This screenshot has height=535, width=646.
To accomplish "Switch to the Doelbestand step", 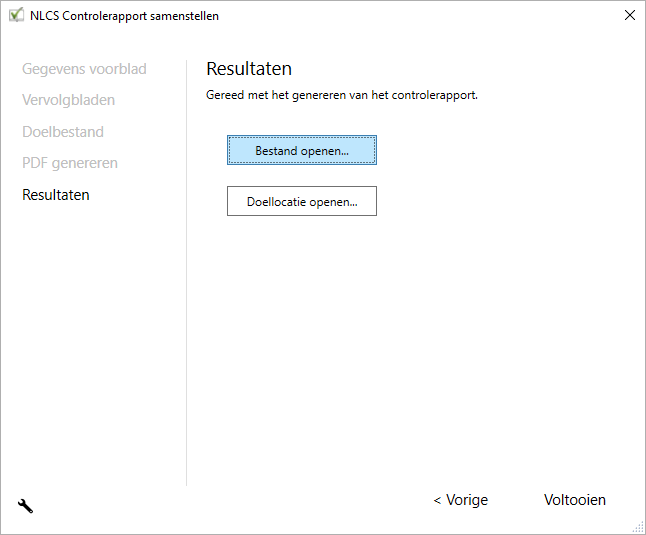I will click(63, 131).
